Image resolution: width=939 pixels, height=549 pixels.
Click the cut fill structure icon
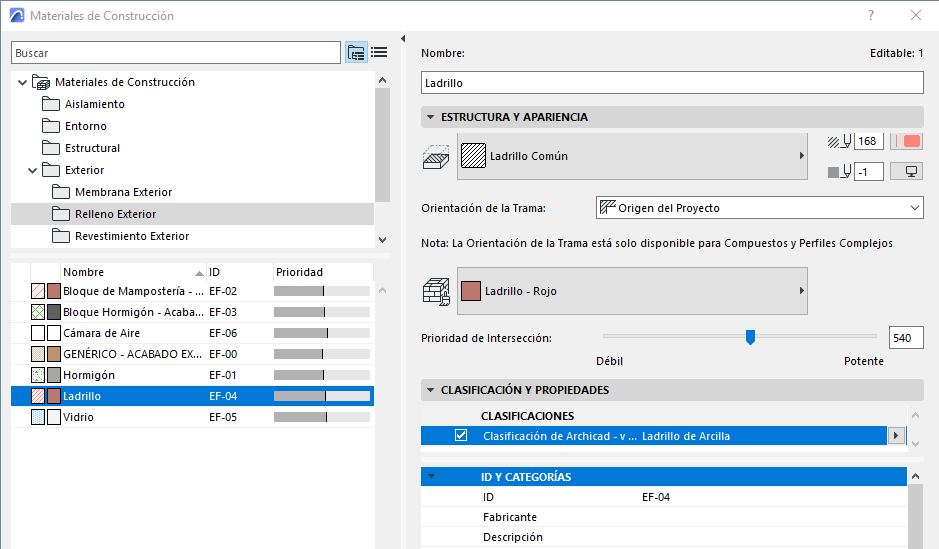(x=436, y=157)
